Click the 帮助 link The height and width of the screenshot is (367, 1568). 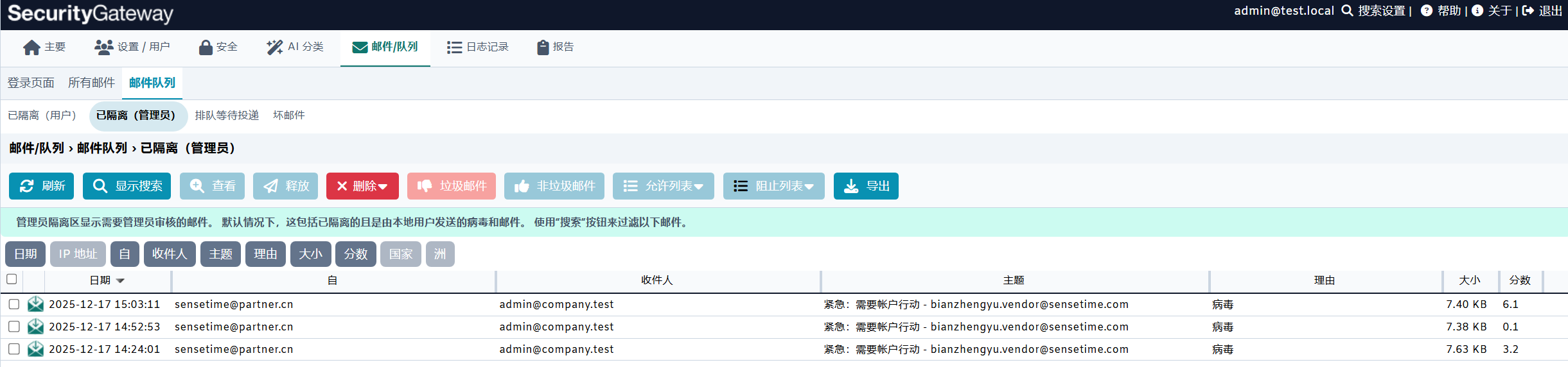point(1449,11)
